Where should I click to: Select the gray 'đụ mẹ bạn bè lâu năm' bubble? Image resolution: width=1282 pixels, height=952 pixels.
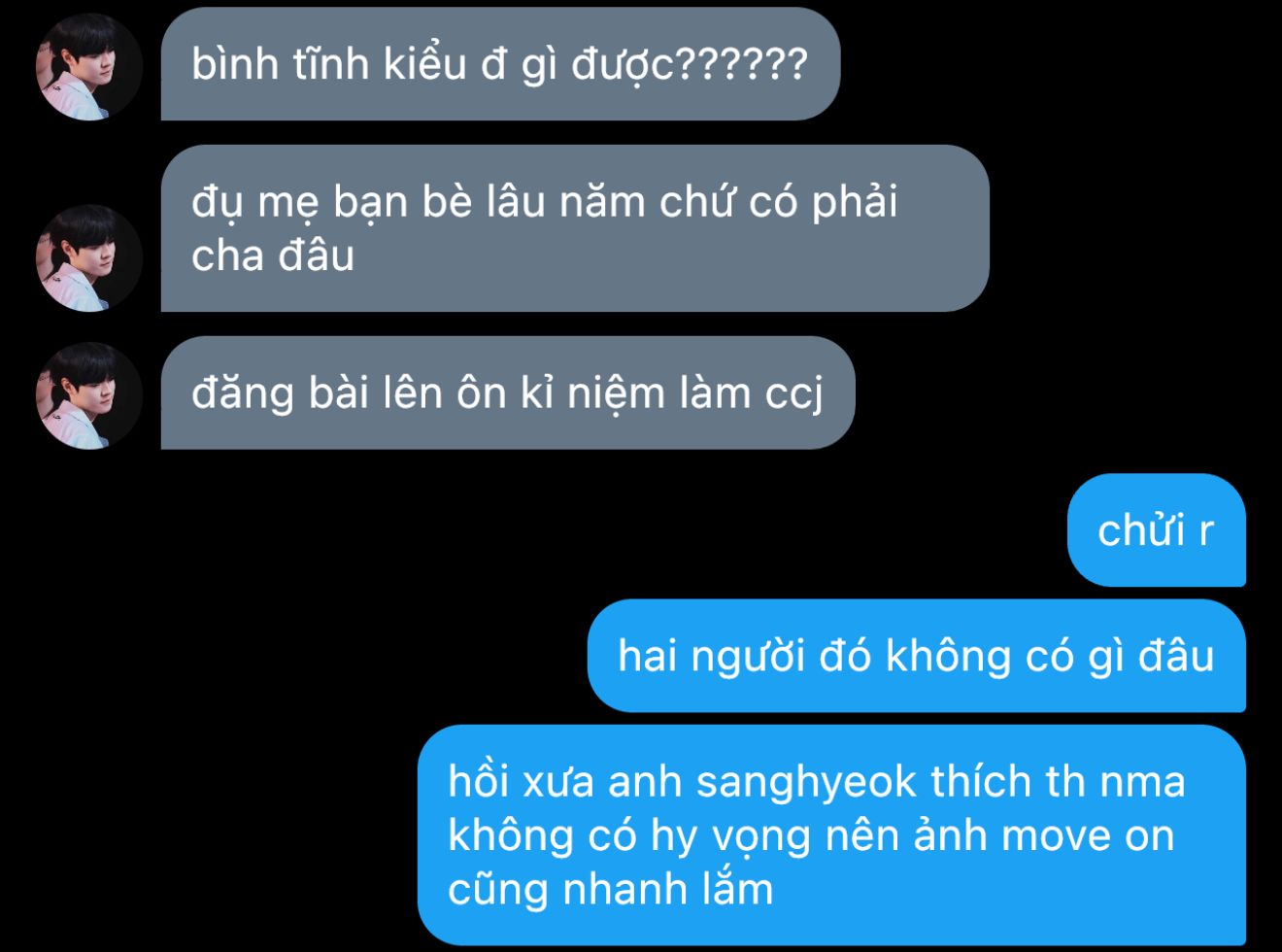pos(575,228)
